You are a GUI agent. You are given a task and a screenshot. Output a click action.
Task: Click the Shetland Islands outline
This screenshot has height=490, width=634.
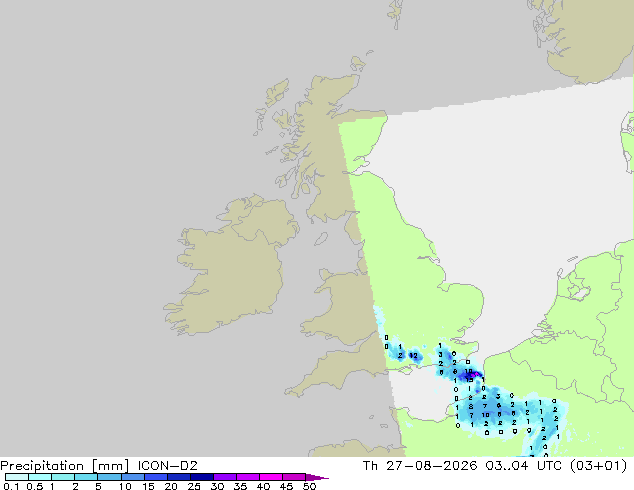(x=396, y=13)
